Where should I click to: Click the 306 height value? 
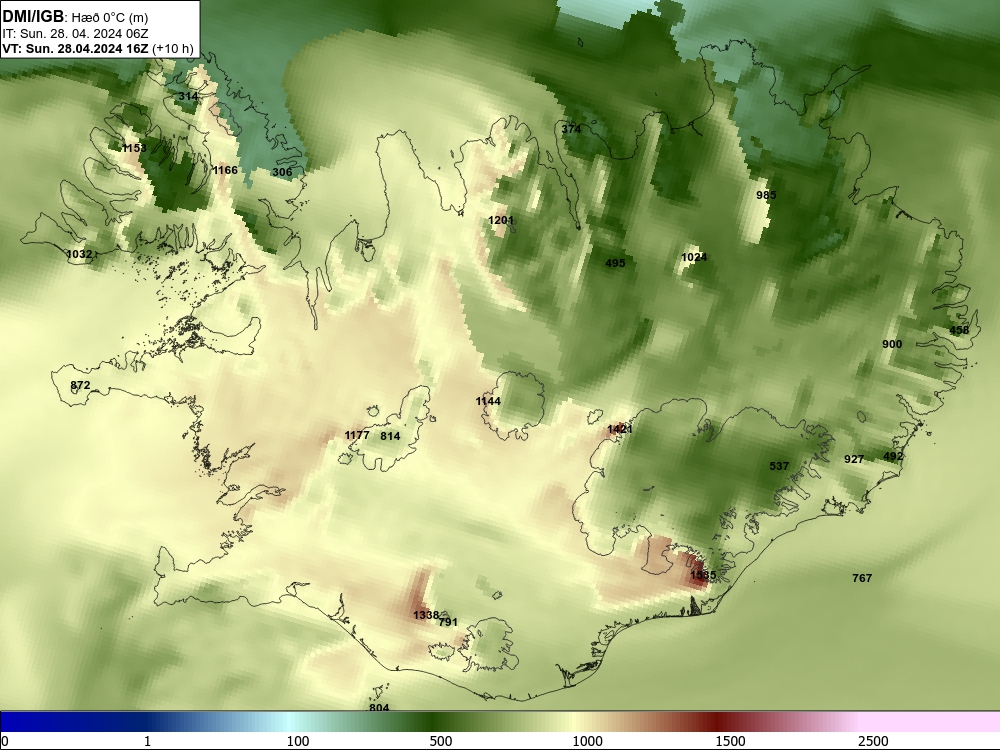(x=282, y=172)
